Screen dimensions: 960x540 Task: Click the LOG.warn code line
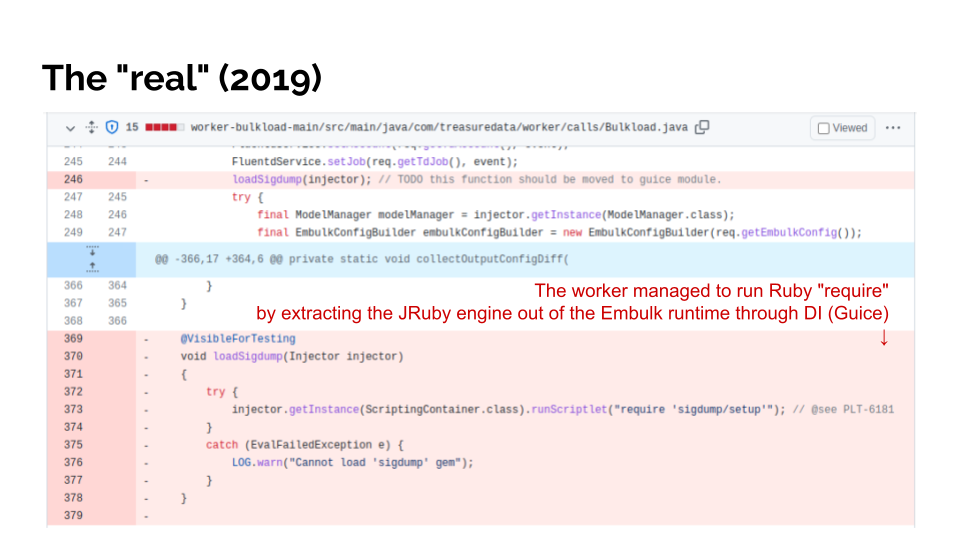[x=352, y=462]
